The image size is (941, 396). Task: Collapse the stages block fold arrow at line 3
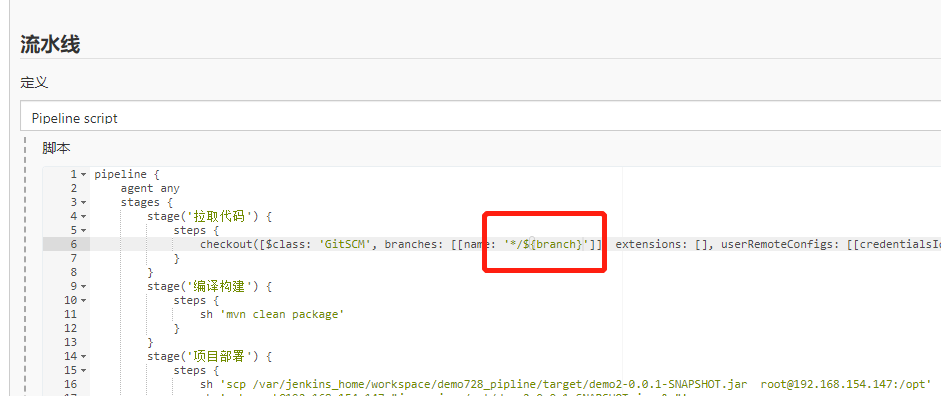tap(83, 202)
